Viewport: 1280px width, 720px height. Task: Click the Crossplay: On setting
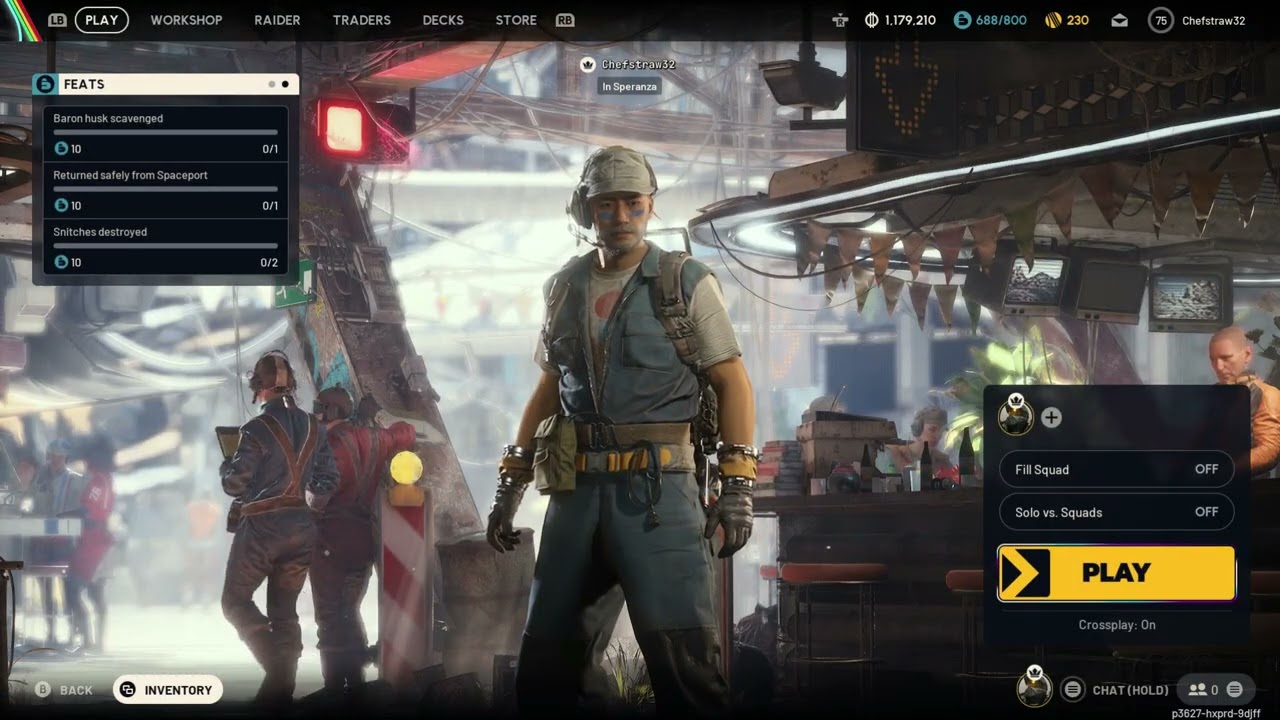1117,625
